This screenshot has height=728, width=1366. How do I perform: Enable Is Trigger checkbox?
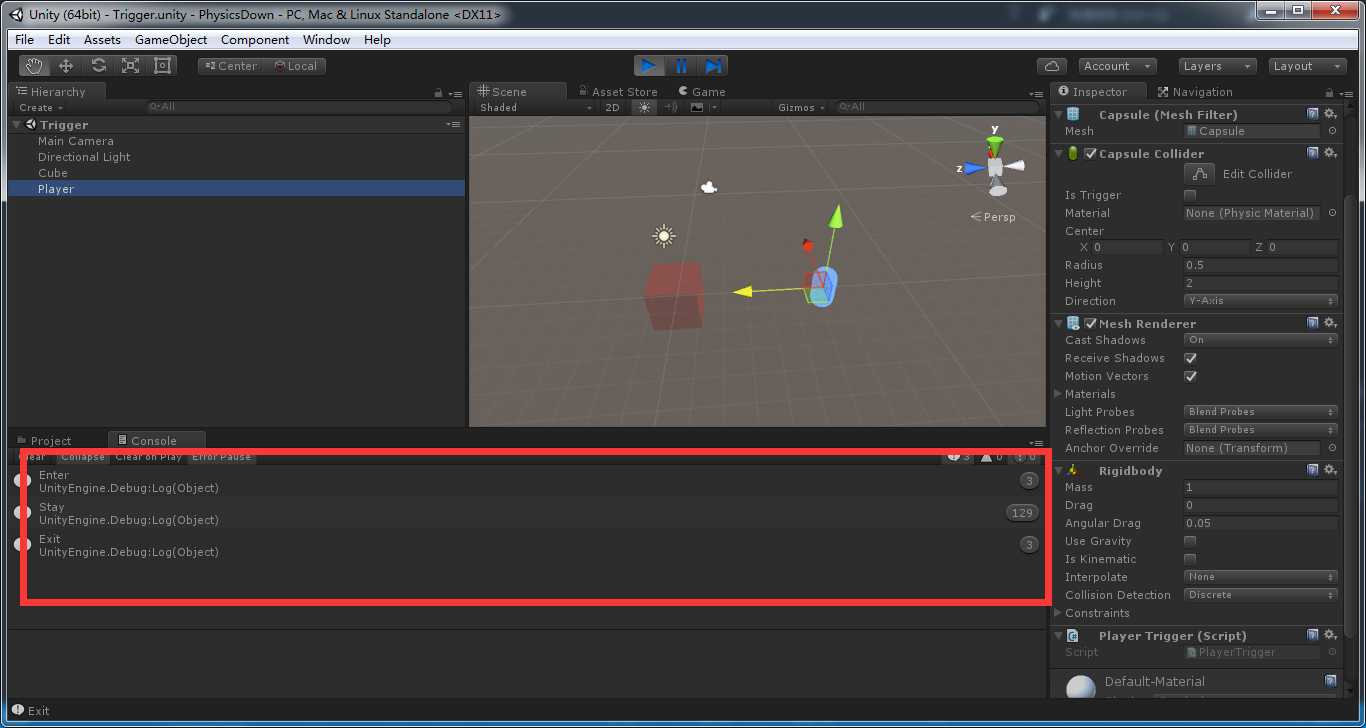tap(1190, 195)
